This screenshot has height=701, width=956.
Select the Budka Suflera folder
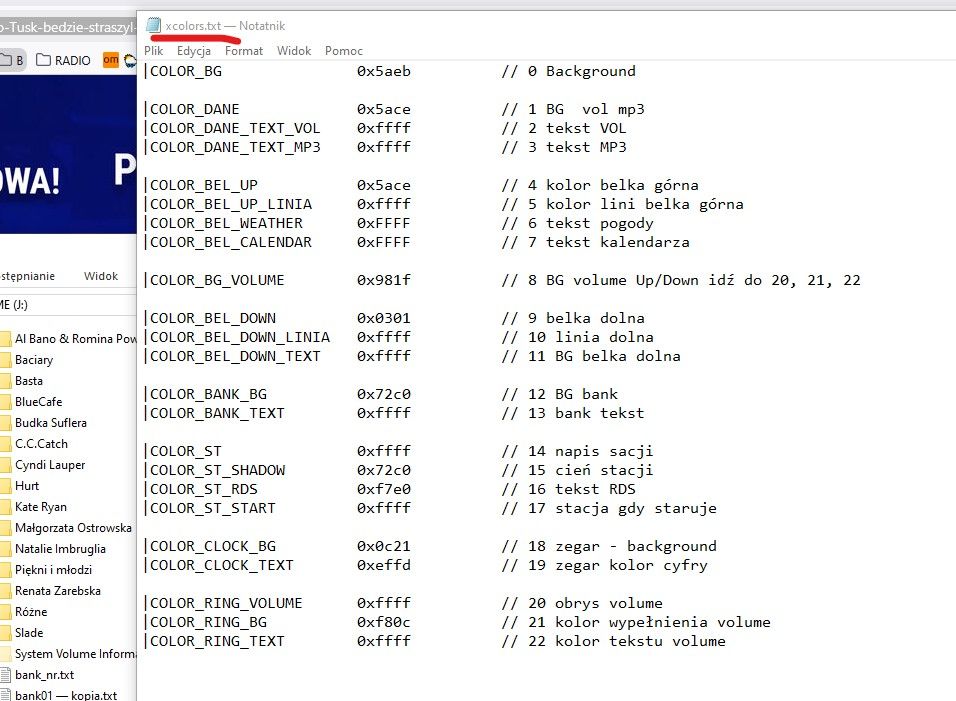pos(51,422)
